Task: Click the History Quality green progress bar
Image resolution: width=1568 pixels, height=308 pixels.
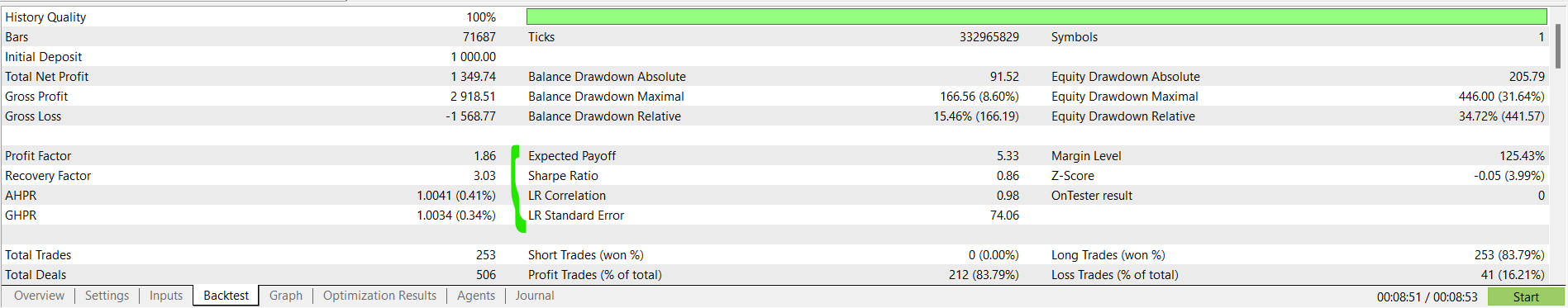Action: [x=1037, y=17]
